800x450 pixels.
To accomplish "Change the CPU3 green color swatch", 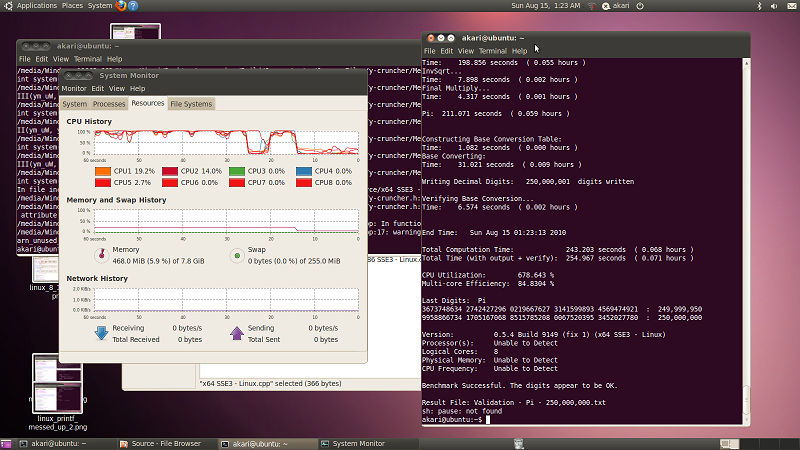I will point(238,172).
